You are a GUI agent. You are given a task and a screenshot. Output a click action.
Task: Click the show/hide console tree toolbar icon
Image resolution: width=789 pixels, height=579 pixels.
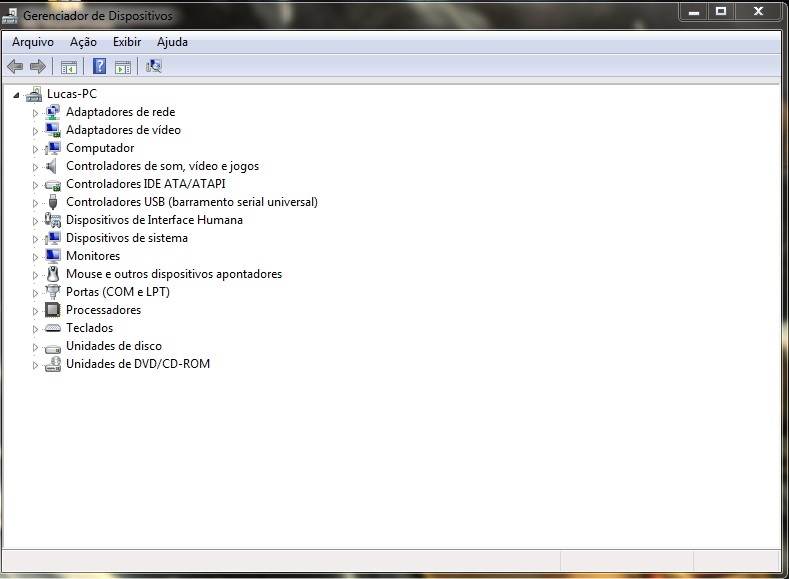point(69,67)
